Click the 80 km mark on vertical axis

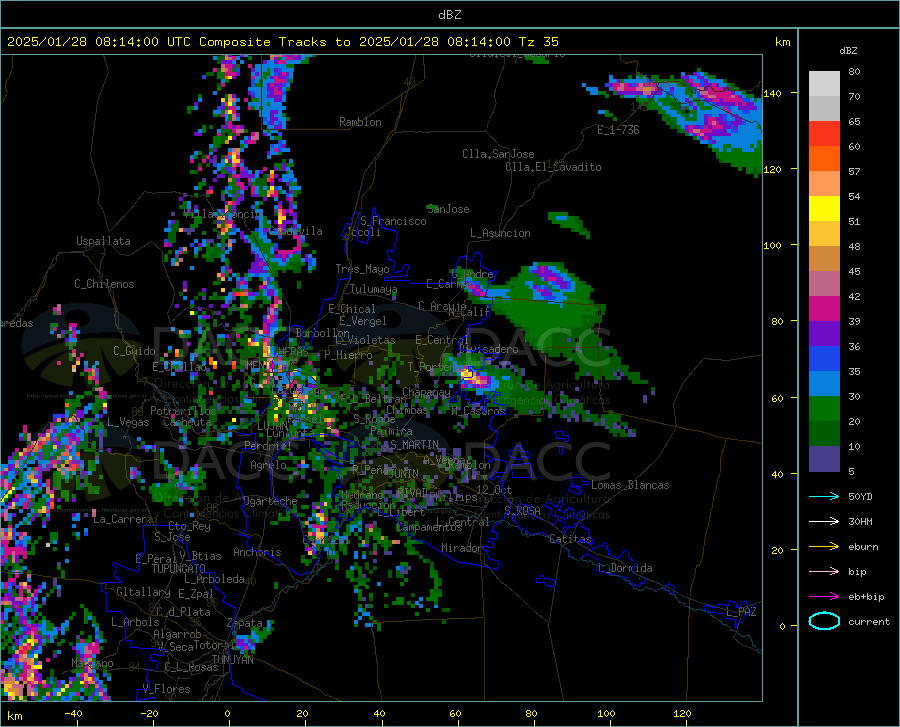[776, 321]
